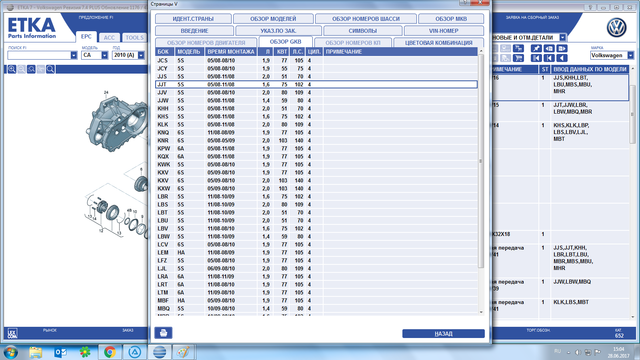Open the УКАЗ.ПО ЗАК. tab

point(278,31)
